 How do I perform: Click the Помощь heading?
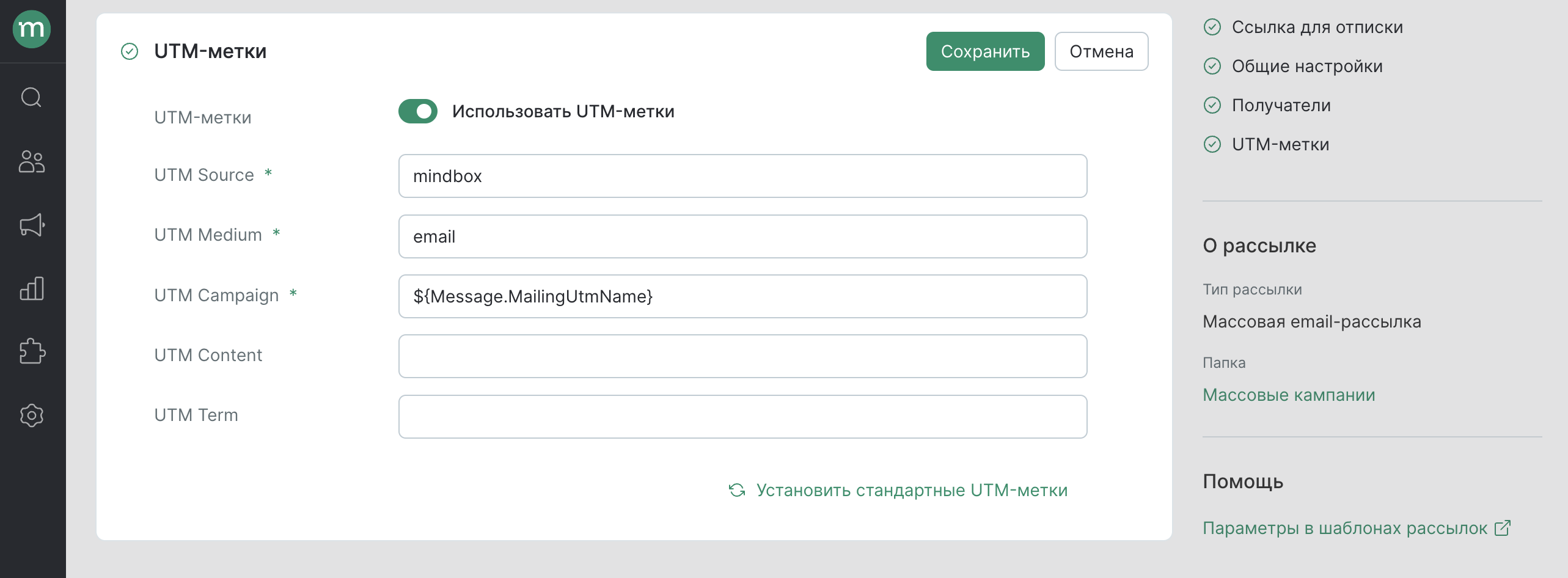tap(1242, 481)
